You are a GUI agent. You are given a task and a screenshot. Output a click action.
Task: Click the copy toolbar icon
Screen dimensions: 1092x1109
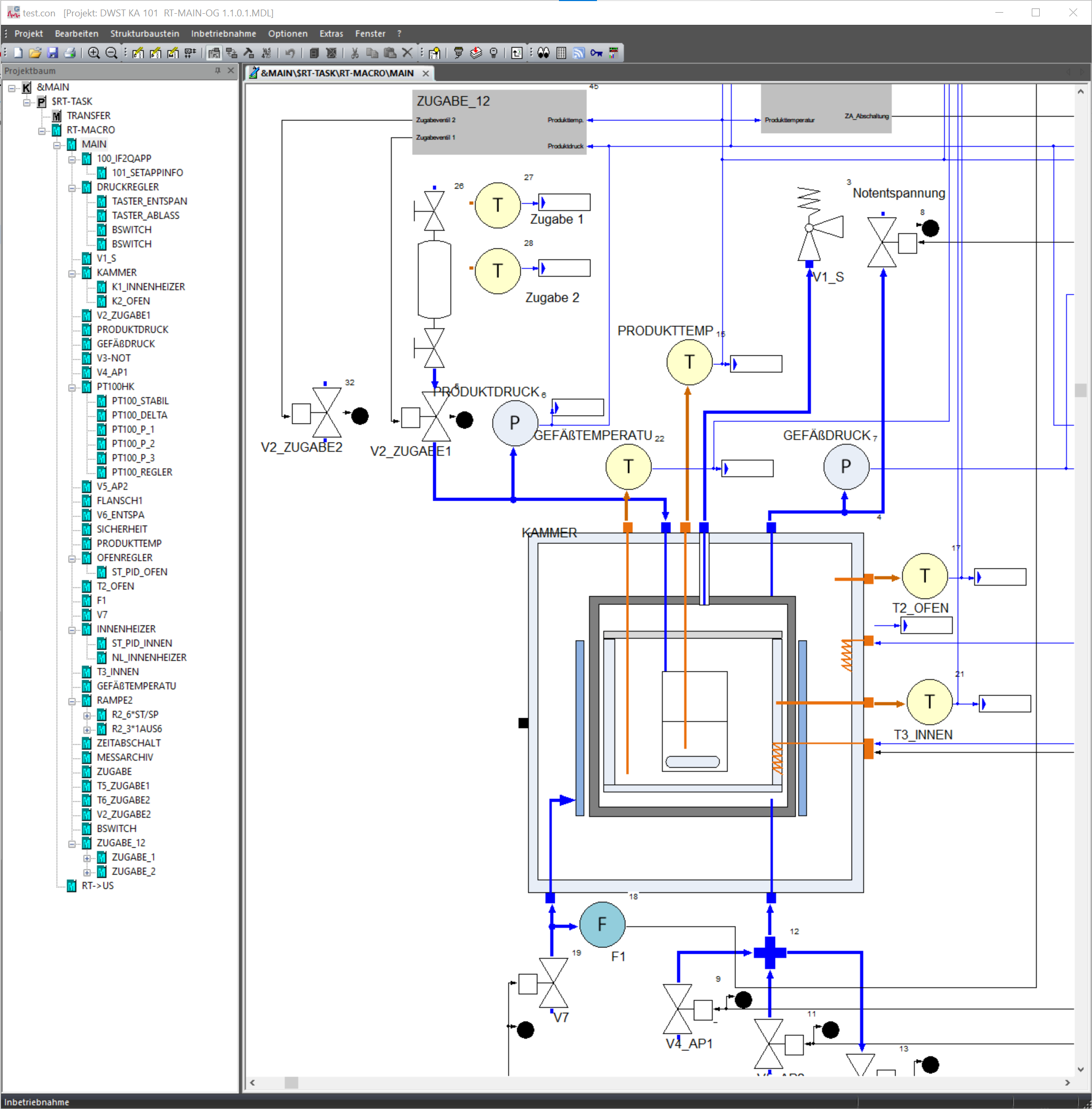[372, 53]
